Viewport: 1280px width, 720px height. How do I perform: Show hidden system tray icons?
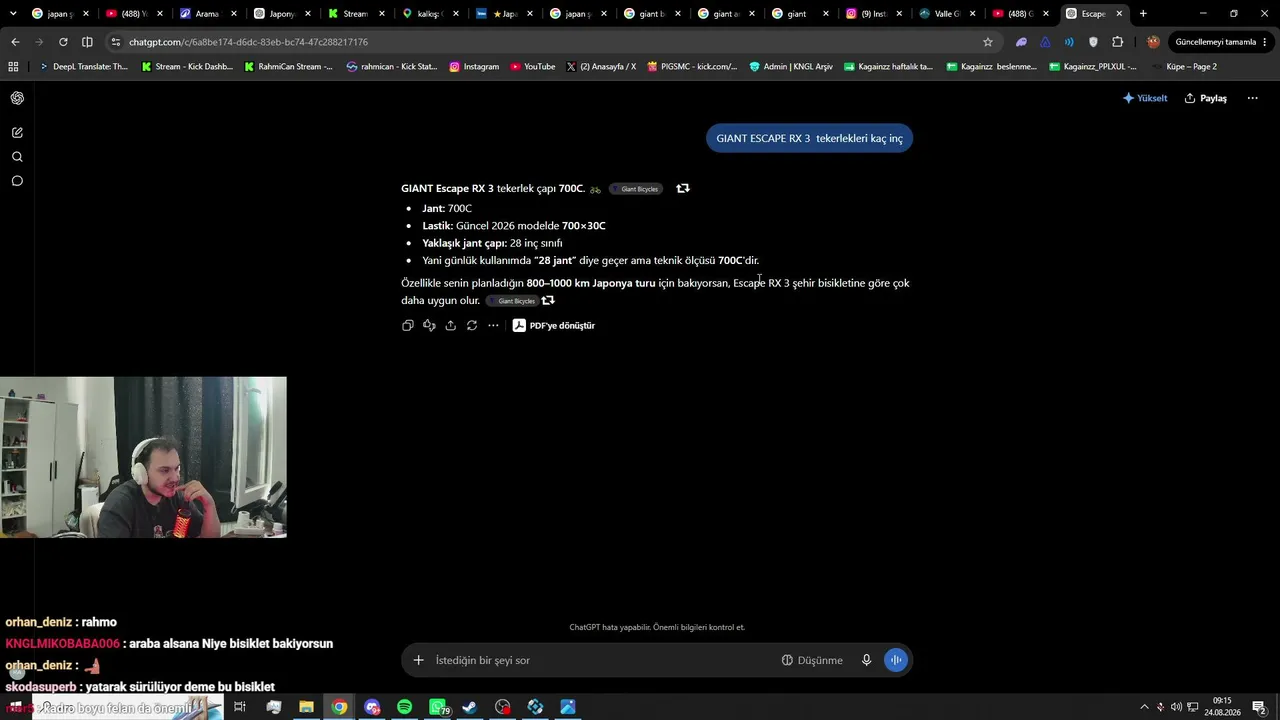pos(1144,707)
